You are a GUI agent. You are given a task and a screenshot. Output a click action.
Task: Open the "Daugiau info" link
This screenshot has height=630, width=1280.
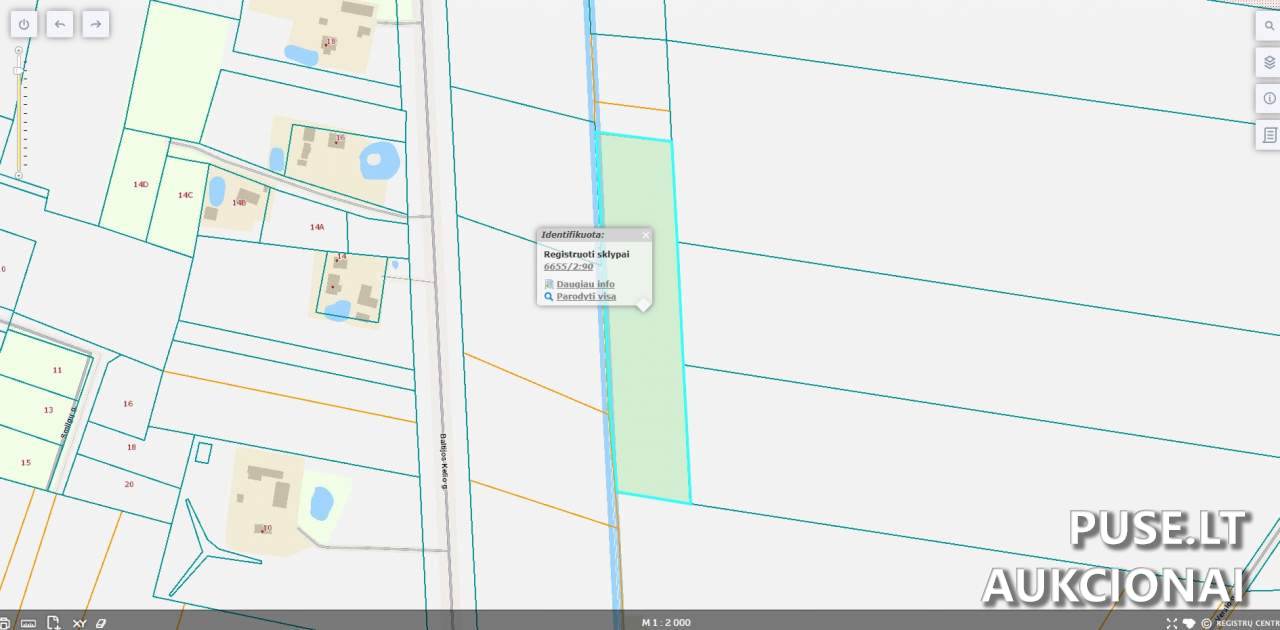coord(585,284)
